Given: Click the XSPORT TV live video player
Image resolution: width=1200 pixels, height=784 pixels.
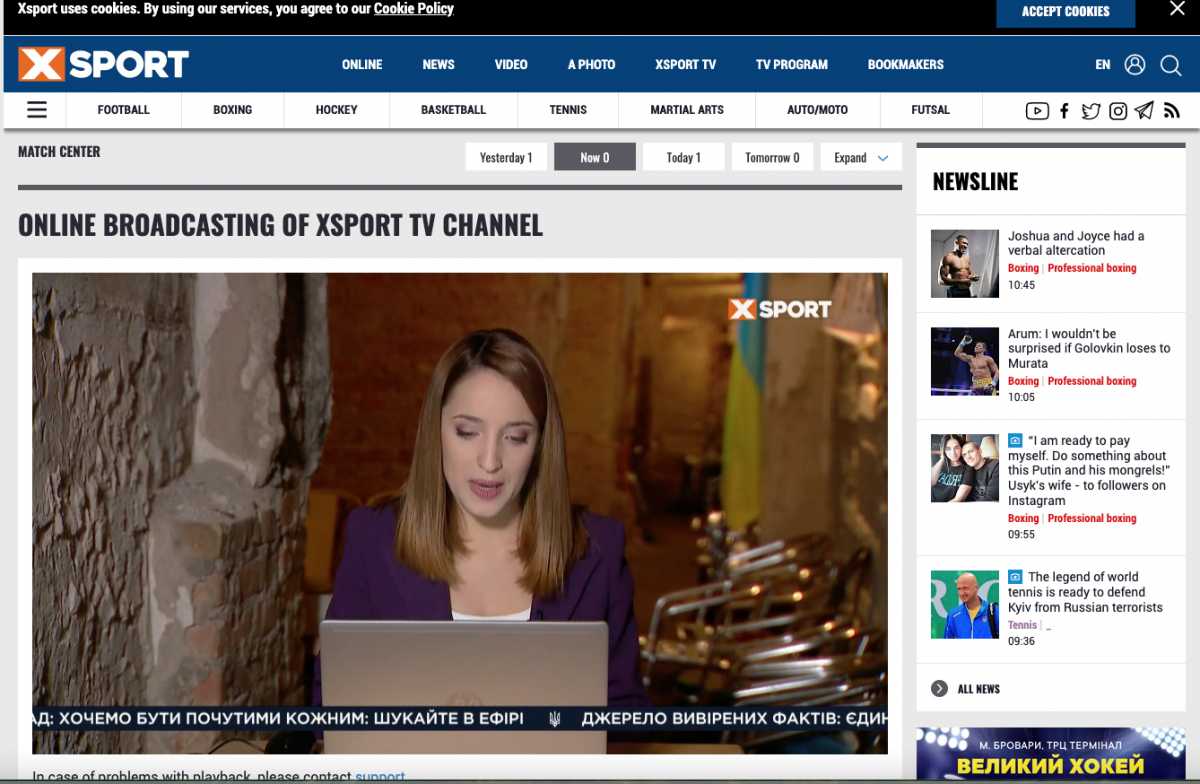Looking at the screenshot, I should (460, 513).
